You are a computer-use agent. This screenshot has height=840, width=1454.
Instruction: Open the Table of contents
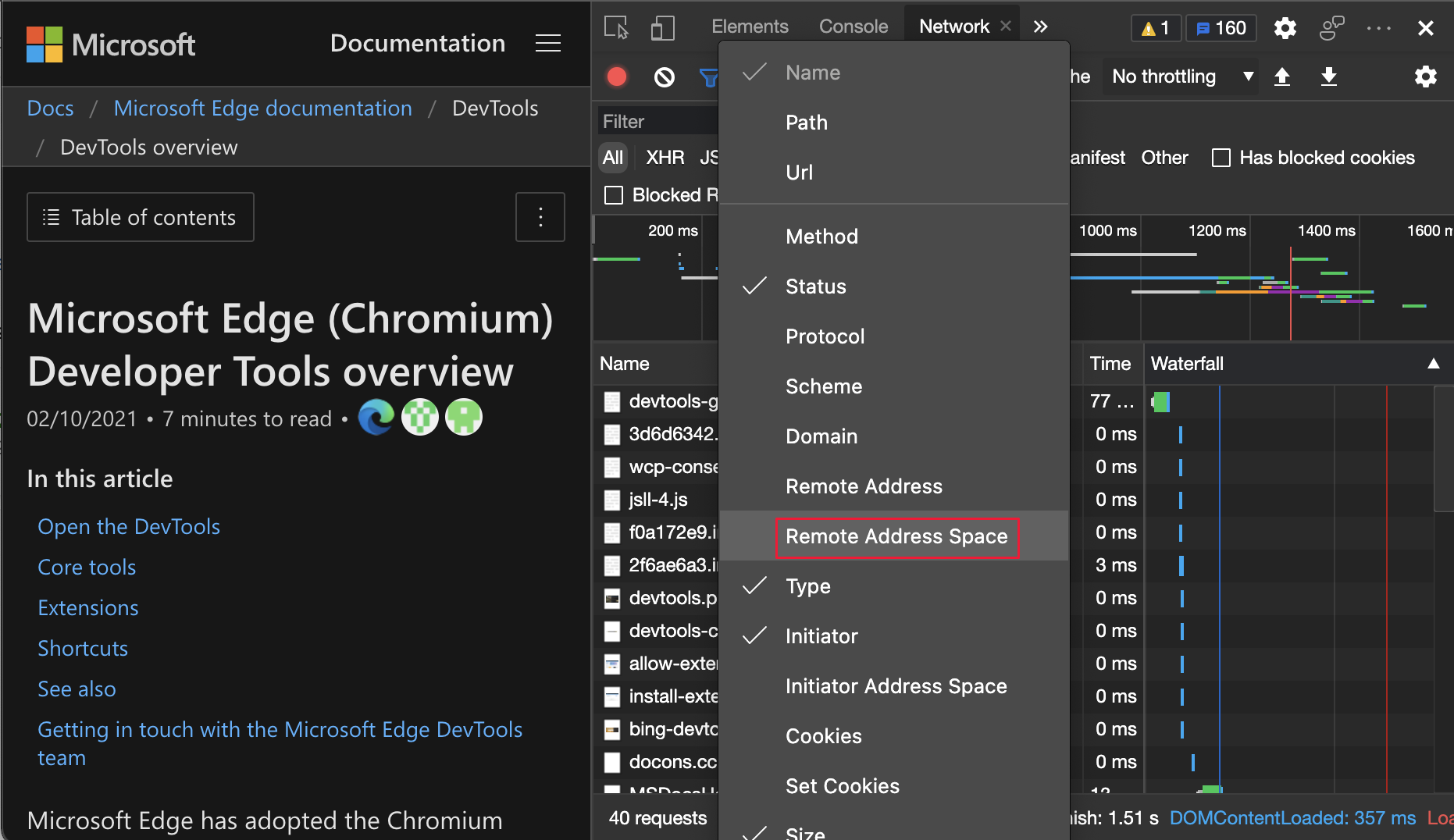tap(140, 217)
